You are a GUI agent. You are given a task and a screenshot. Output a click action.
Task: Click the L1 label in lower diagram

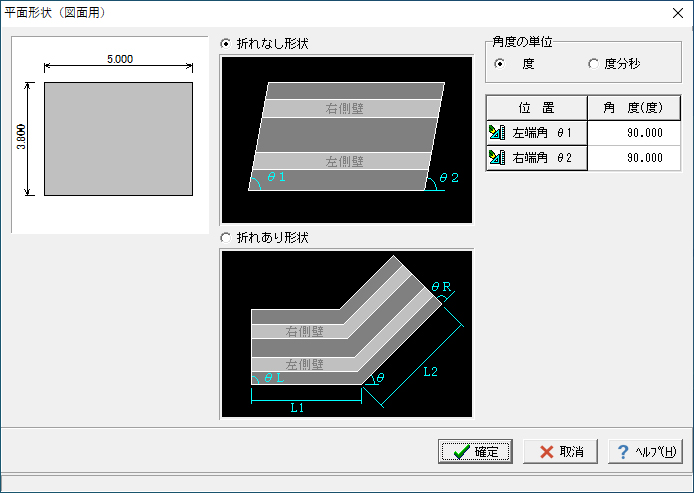point(297,408)
